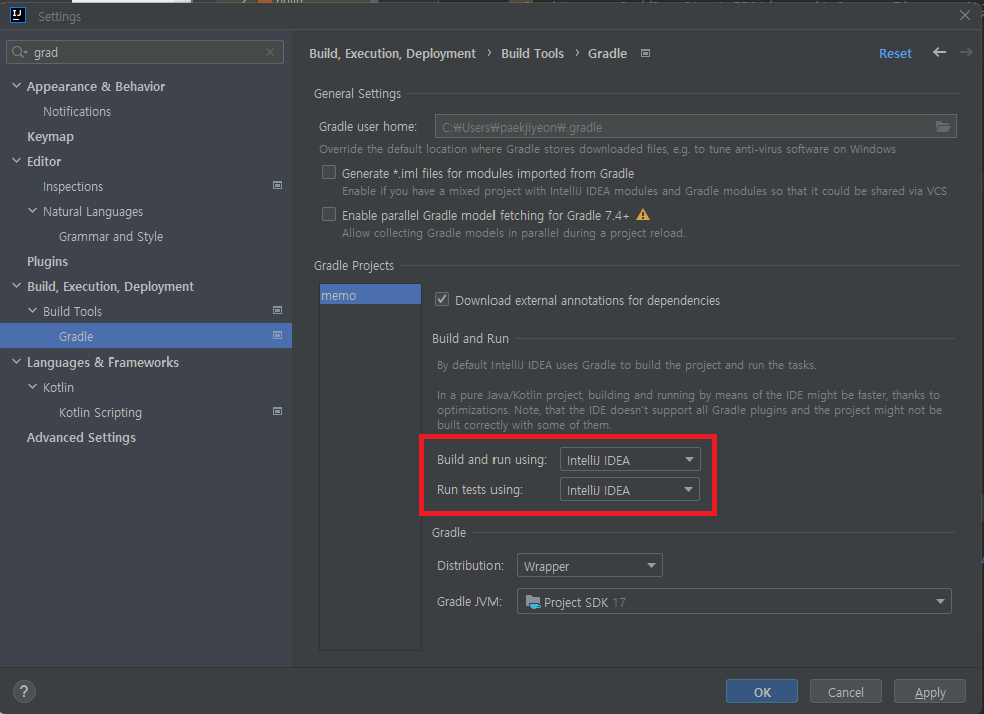
Task: Select the memo Gradle project
Action: pyautogui.click(x=370, y=295)
